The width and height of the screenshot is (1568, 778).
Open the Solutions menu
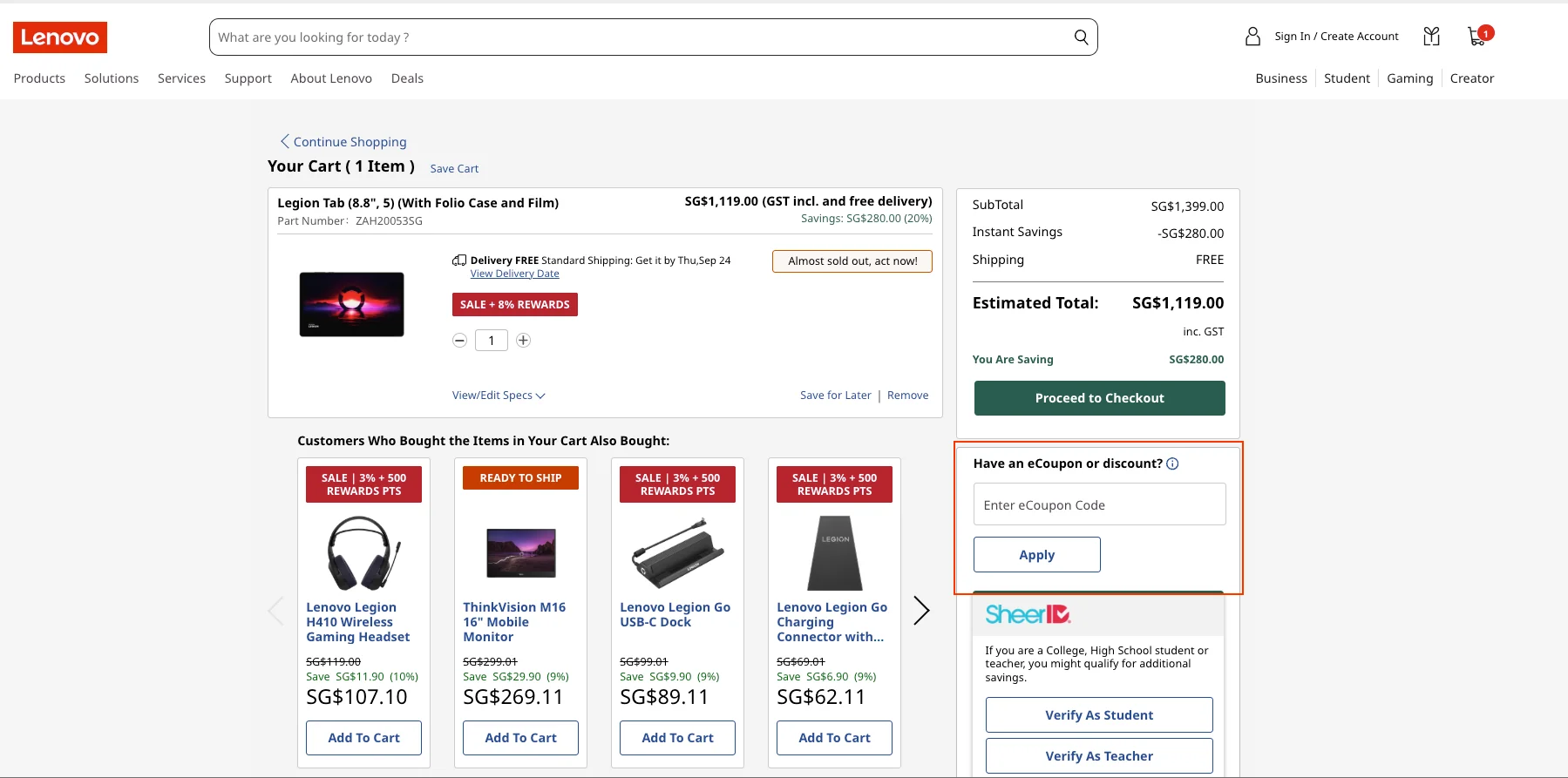(x=112, y=78)
